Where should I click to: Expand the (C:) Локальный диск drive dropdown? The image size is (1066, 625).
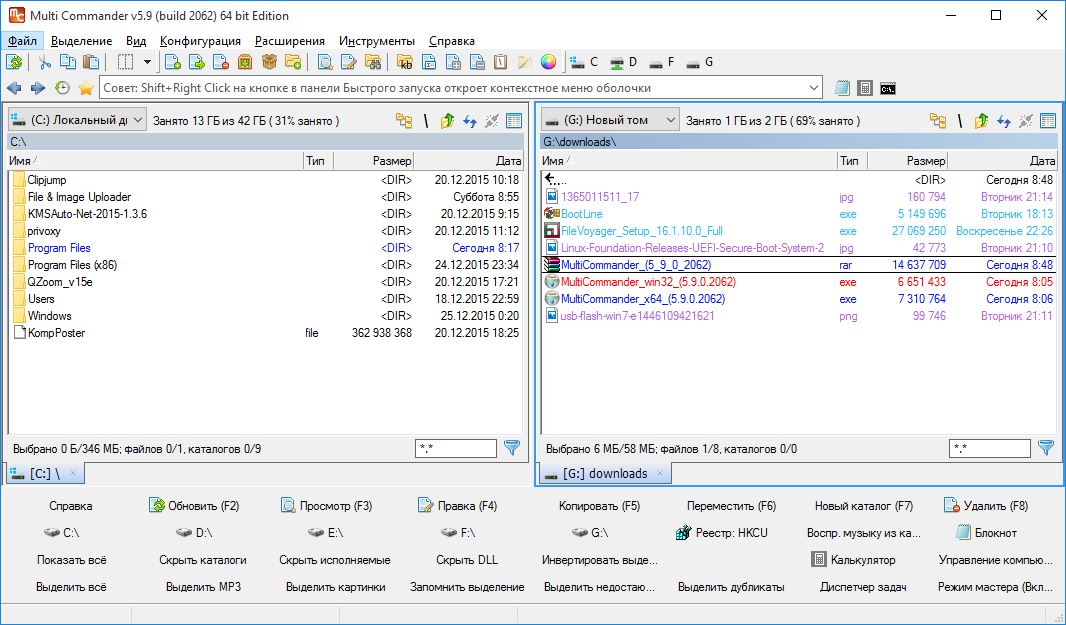pos(137,120)
